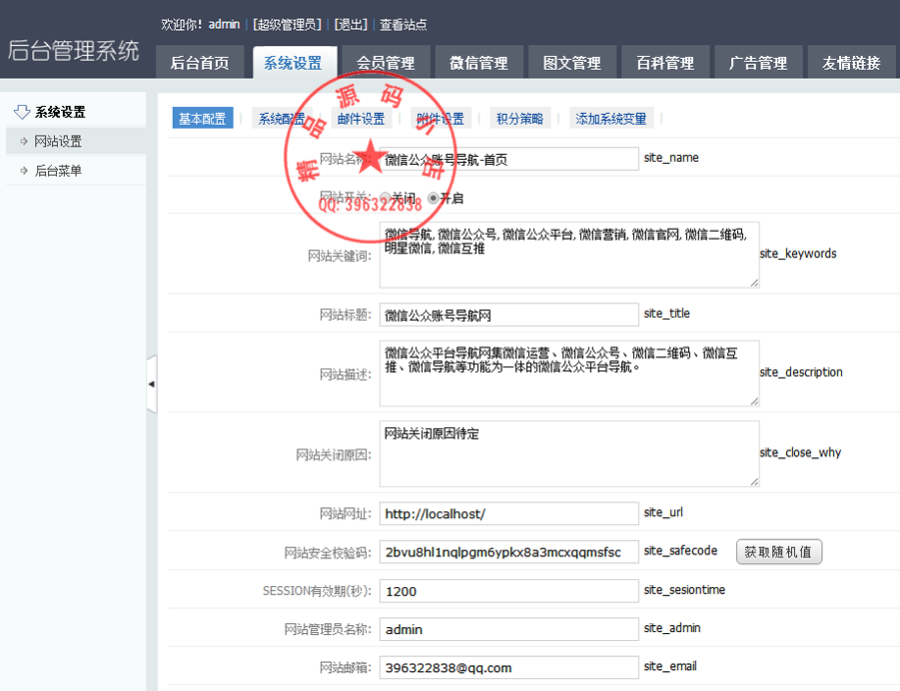This screenshot has height=691, width=900.
Task: Focus the site_safecode input field
Action: (x=509, y=552)
